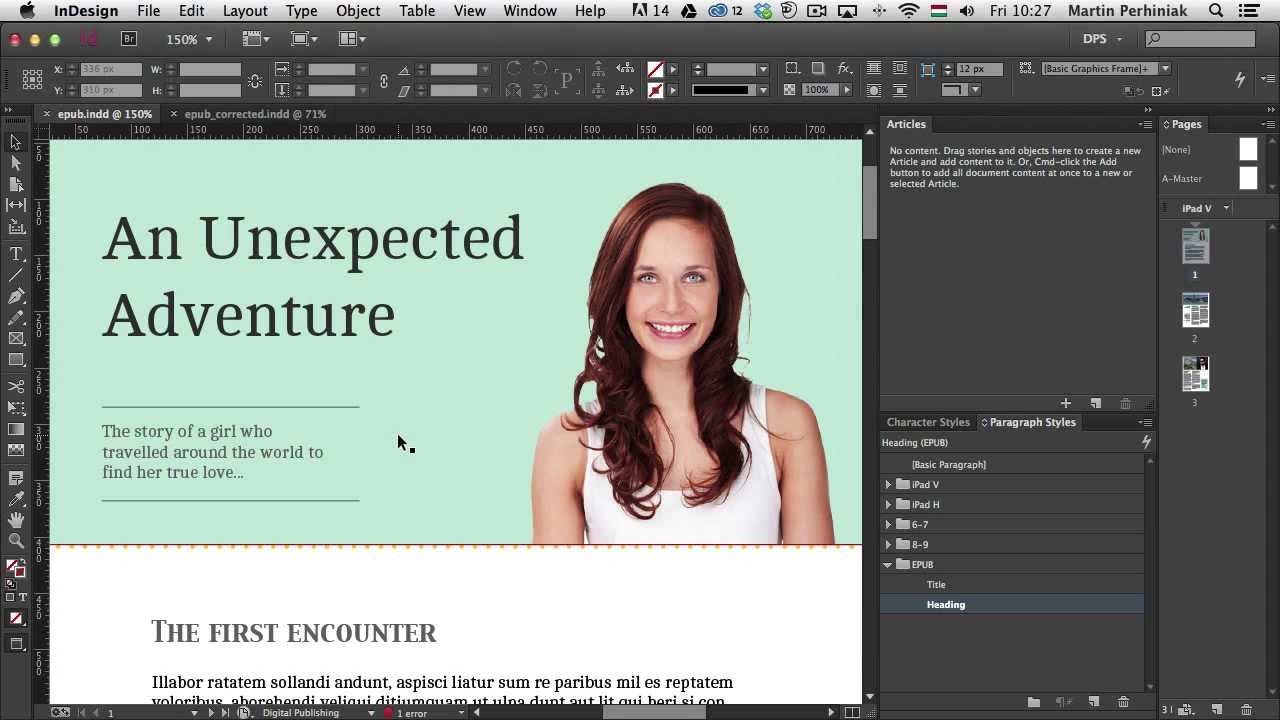The image size is (1280, 720).
Task: Toggle formatting affects text button
Action: (23, 597)
